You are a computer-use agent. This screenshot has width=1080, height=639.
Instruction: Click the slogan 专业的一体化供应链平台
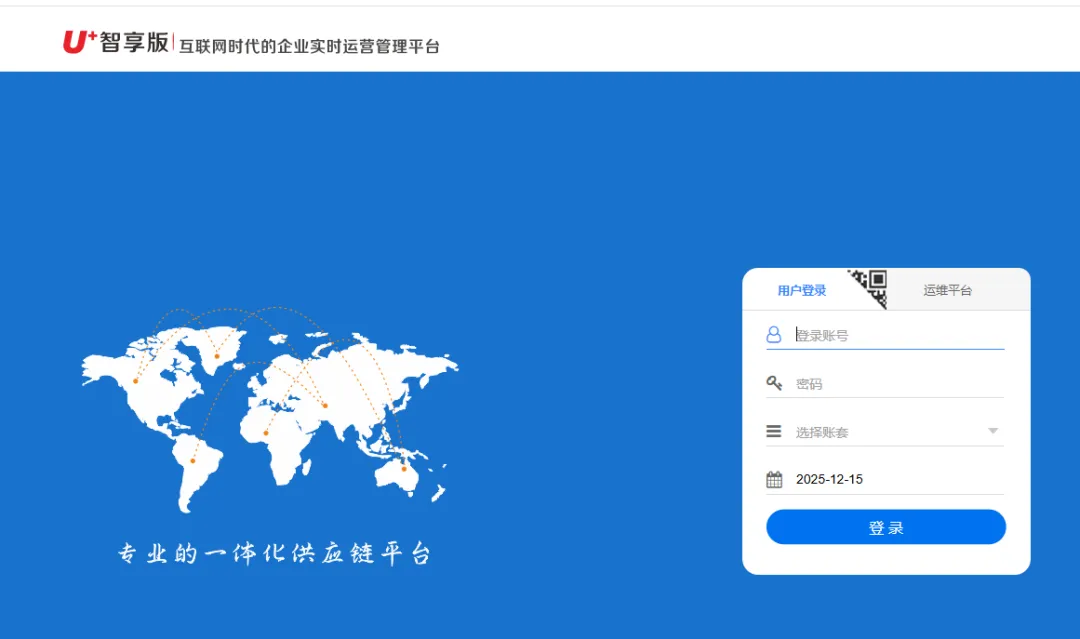[x=277, y=552]
